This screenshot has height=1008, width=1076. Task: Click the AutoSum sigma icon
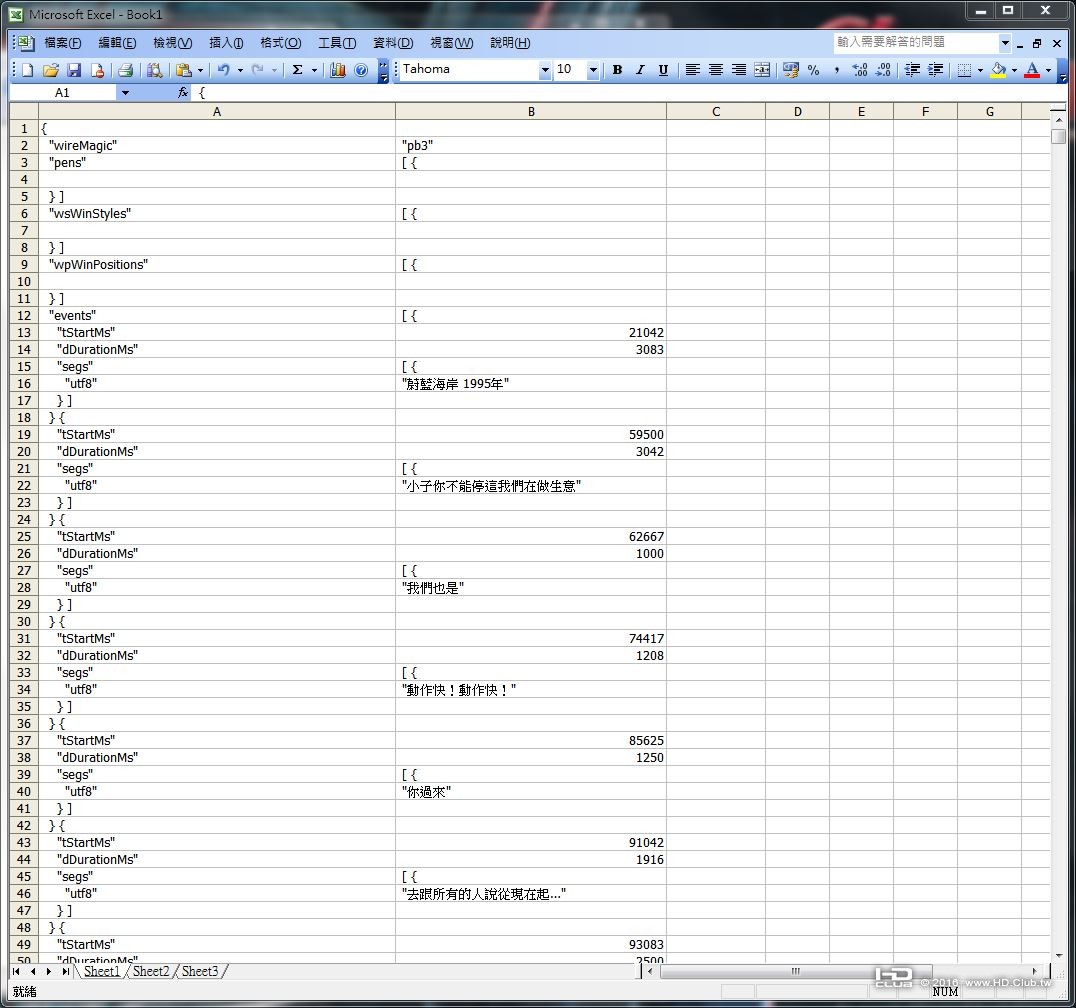[x=298, y=70]
